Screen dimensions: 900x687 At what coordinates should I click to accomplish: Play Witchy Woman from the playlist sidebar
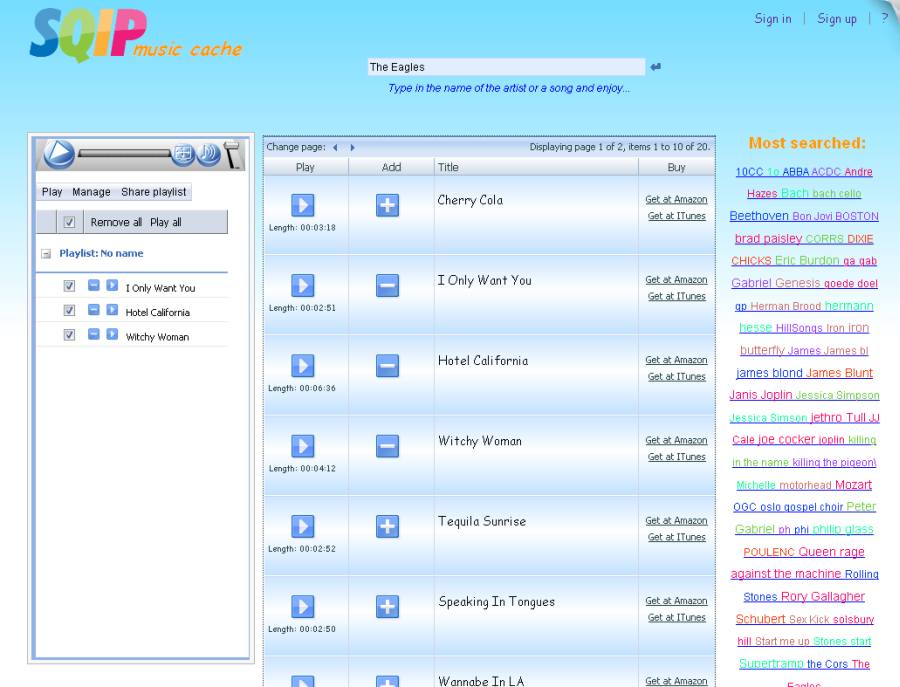(x=112, y=336)
